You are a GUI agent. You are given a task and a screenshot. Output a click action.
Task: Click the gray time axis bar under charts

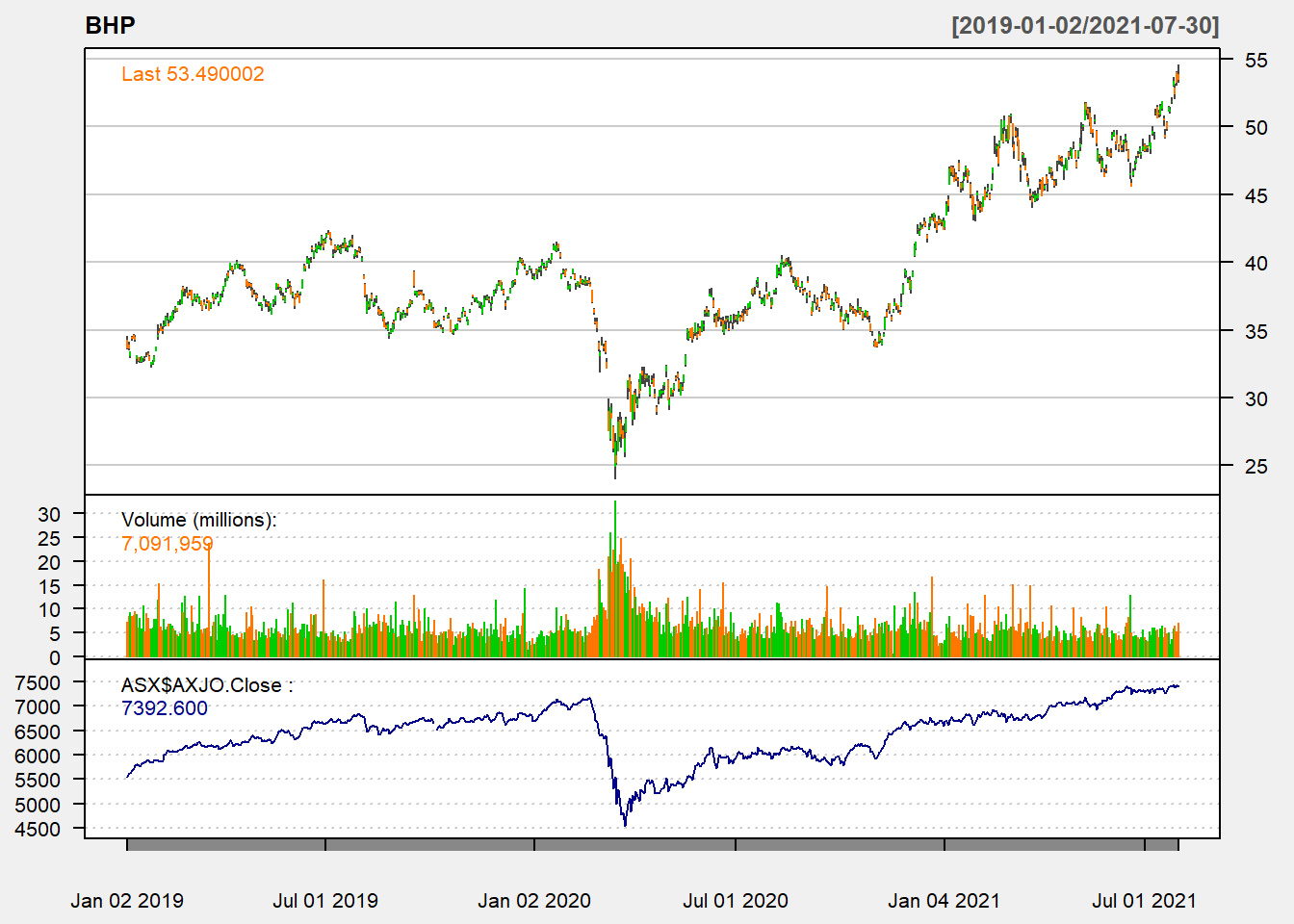[x=653, y=844]
